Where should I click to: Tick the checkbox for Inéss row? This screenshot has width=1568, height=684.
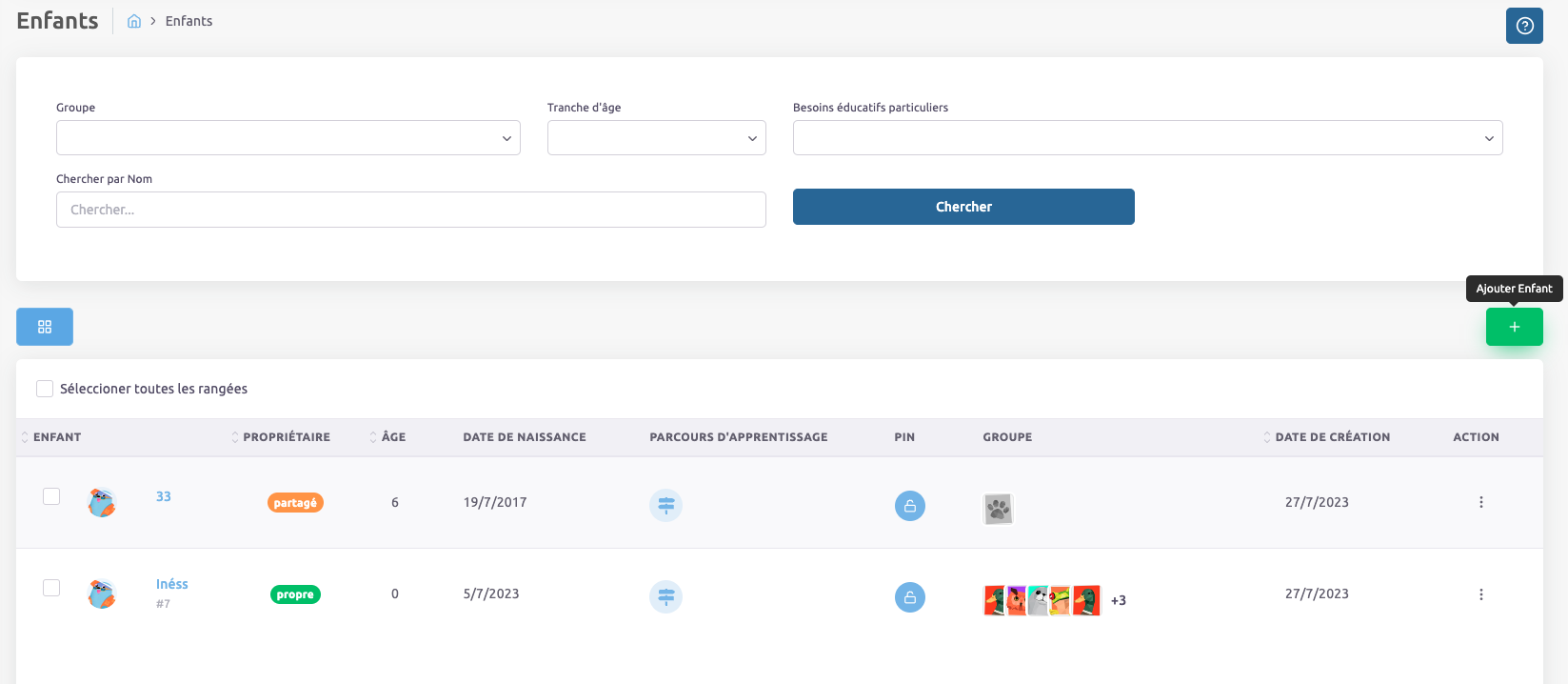51,588
